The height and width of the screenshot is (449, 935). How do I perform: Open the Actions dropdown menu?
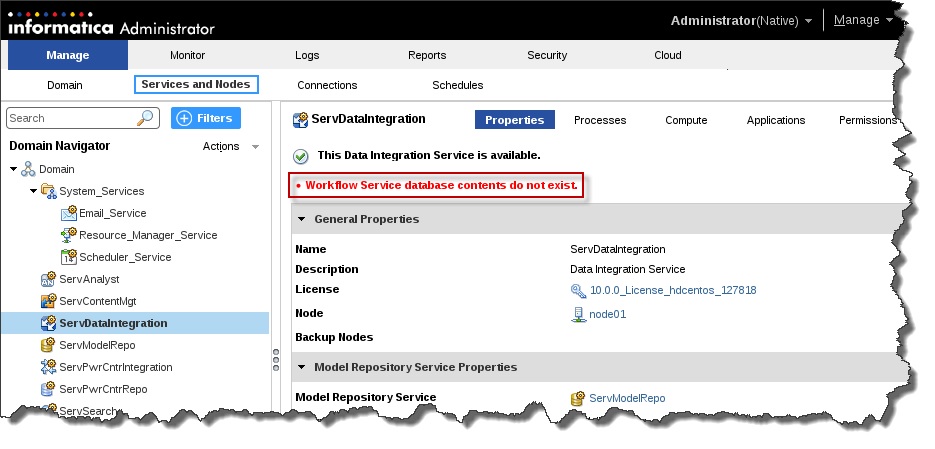click(x=231, y=147)
